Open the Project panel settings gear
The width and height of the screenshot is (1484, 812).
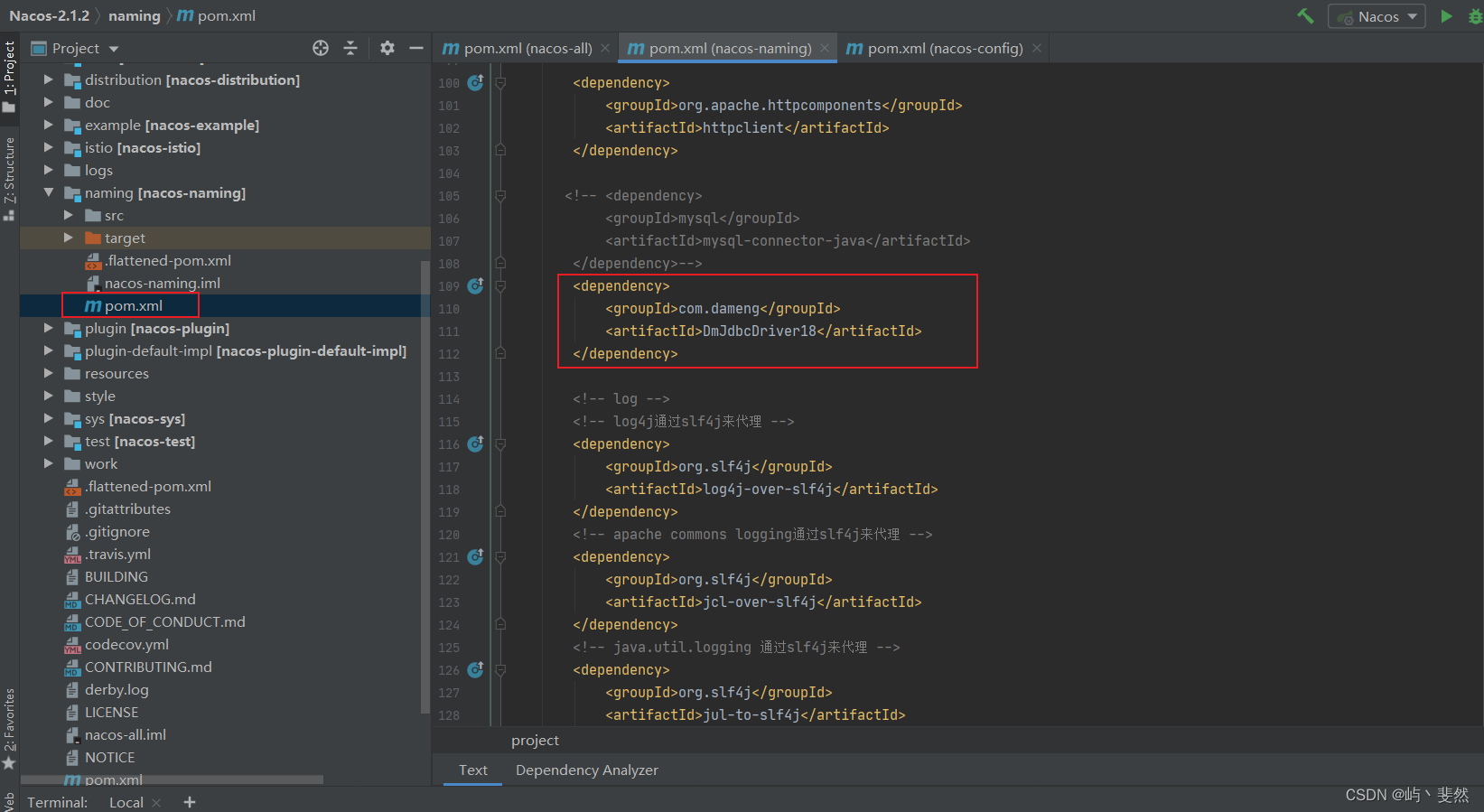point(387,48)
